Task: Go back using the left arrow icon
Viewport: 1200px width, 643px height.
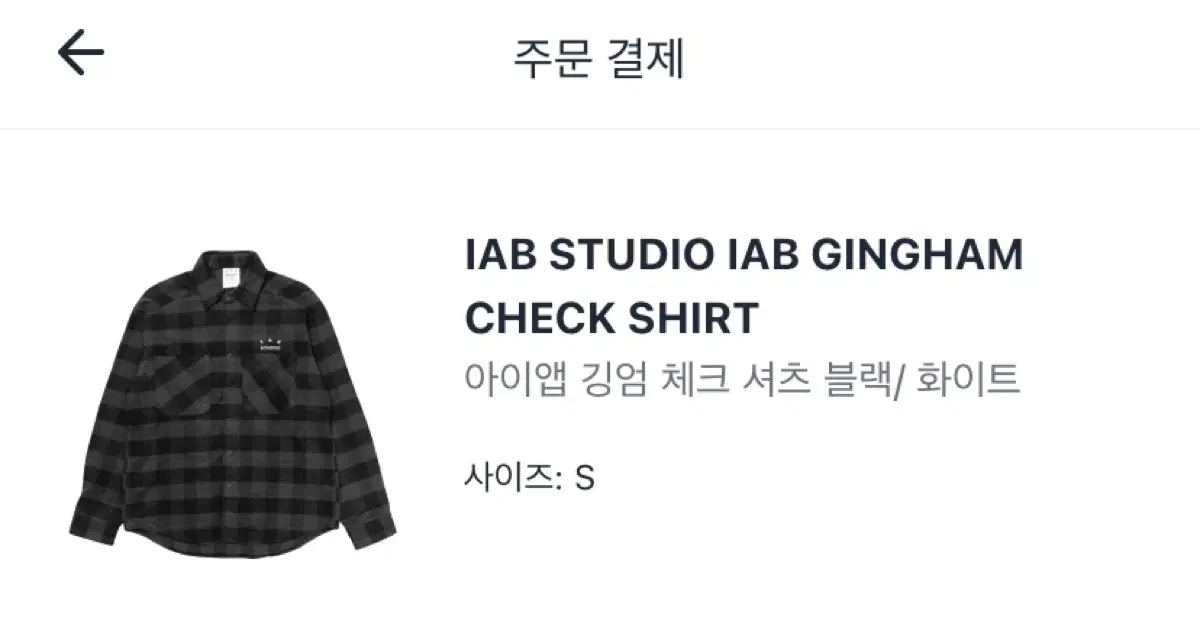Action: 81,52
